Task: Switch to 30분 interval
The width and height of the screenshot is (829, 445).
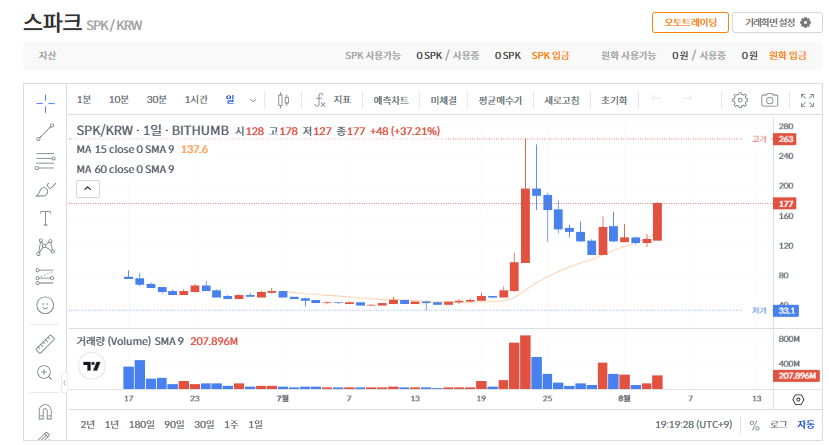Action: pyautogui.click(x=156, y=99)
